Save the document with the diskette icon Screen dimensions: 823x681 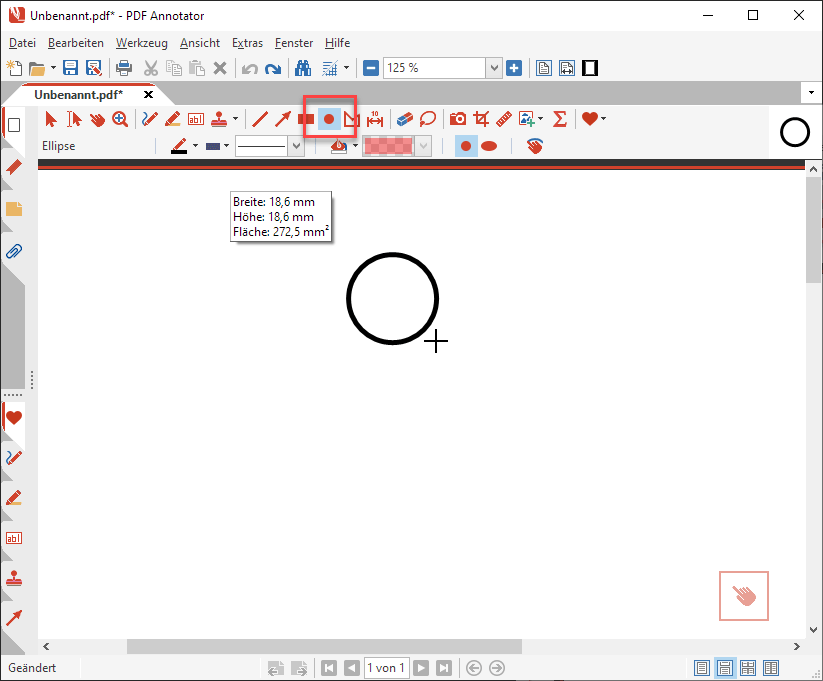click(70, 68)
